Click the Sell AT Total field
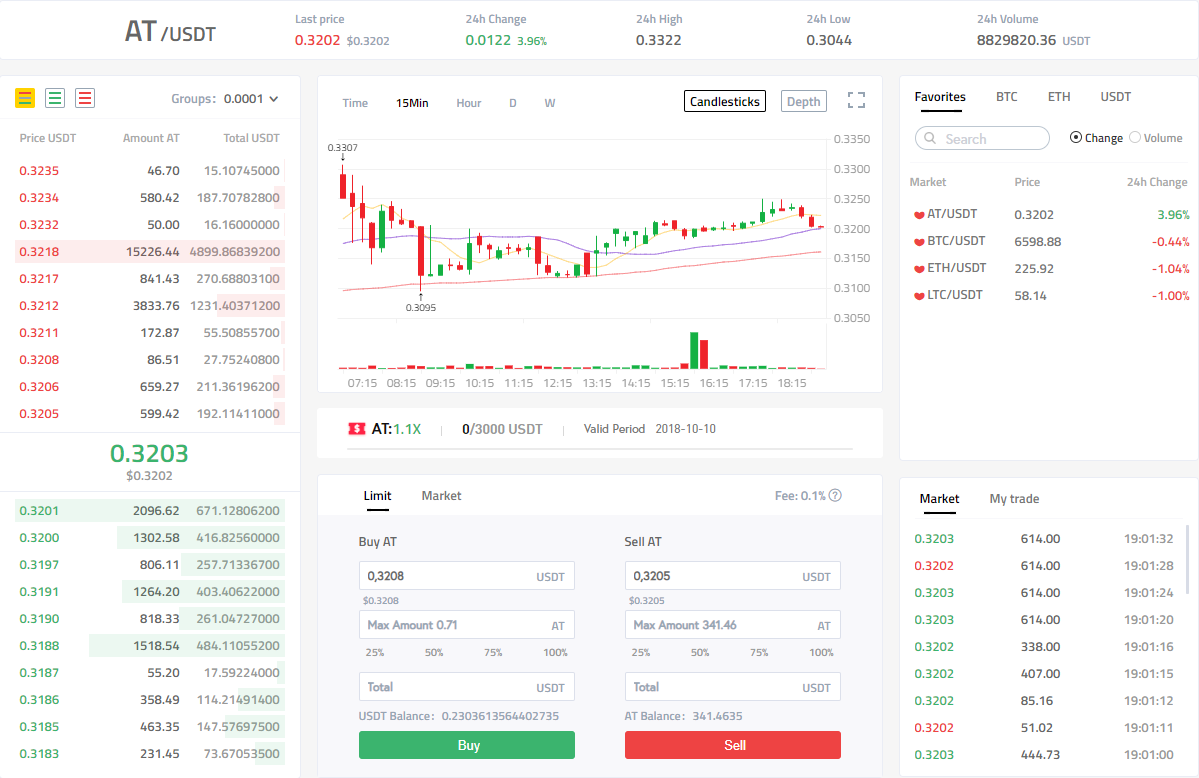Screen dimensions: 1199x778 [x=733, y=687]
